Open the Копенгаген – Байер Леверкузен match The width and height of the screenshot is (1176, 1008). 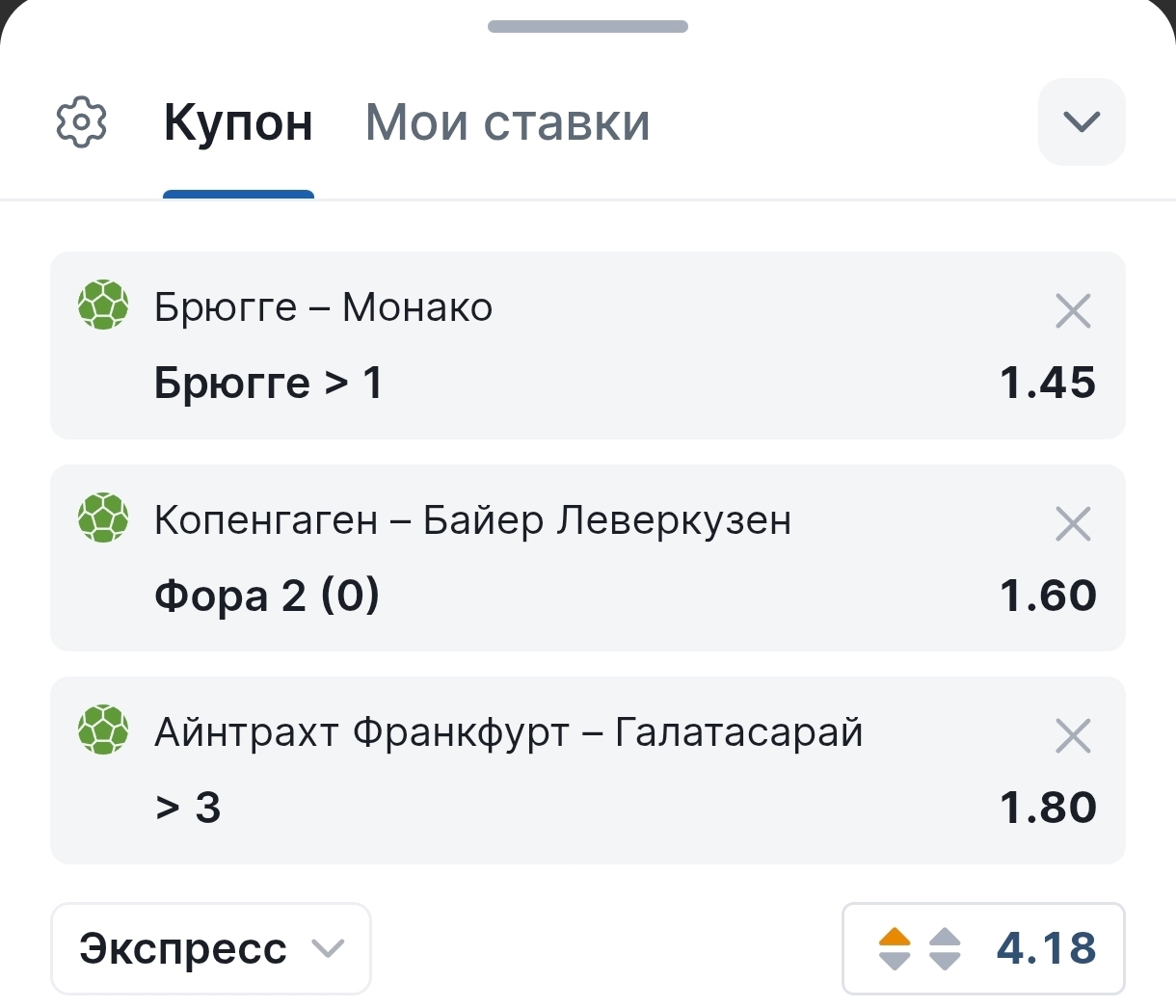(x=473, y=520)
